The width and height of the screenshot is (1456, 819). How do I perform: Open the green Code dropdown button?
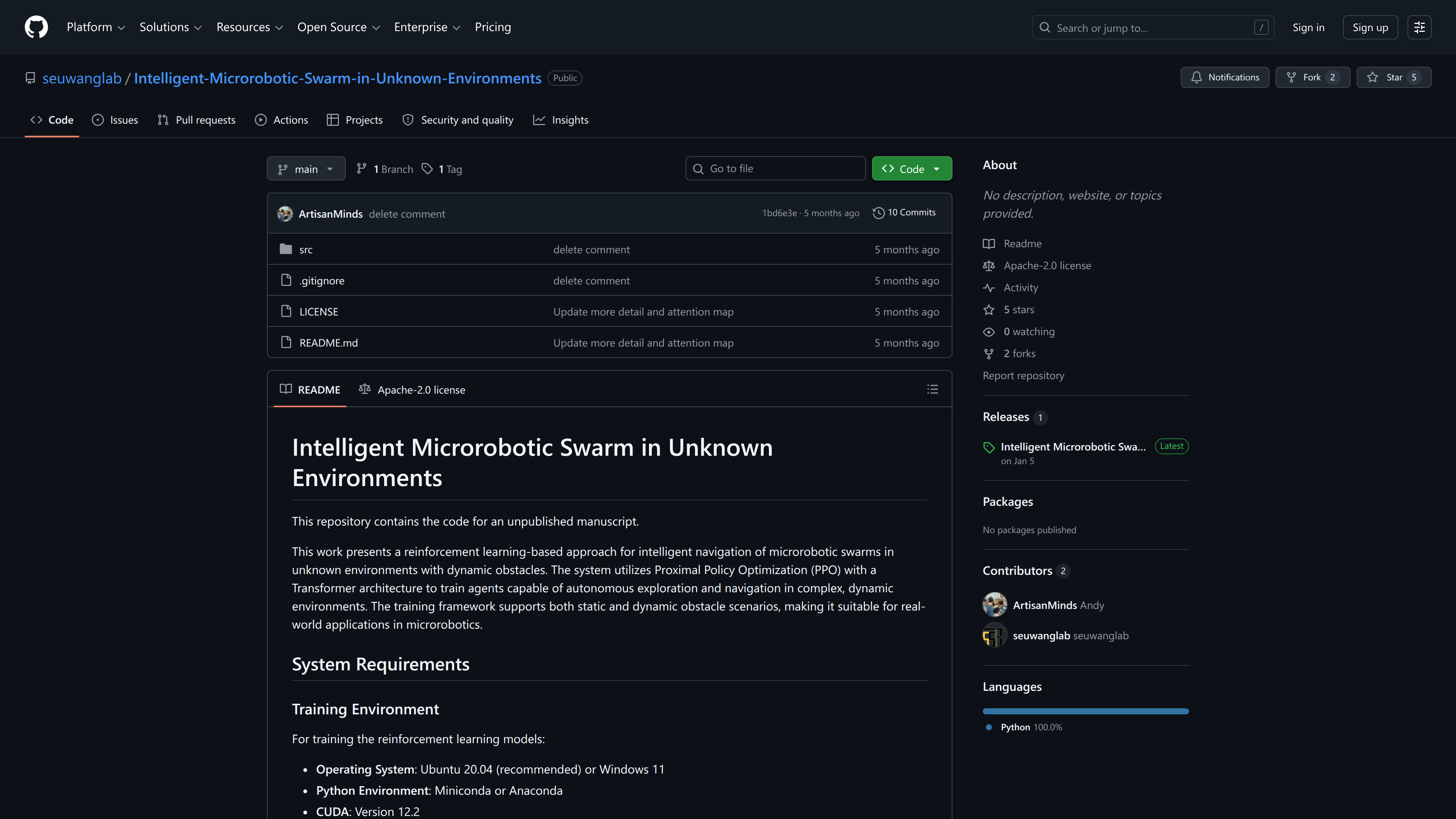click(x=912, y=168)
